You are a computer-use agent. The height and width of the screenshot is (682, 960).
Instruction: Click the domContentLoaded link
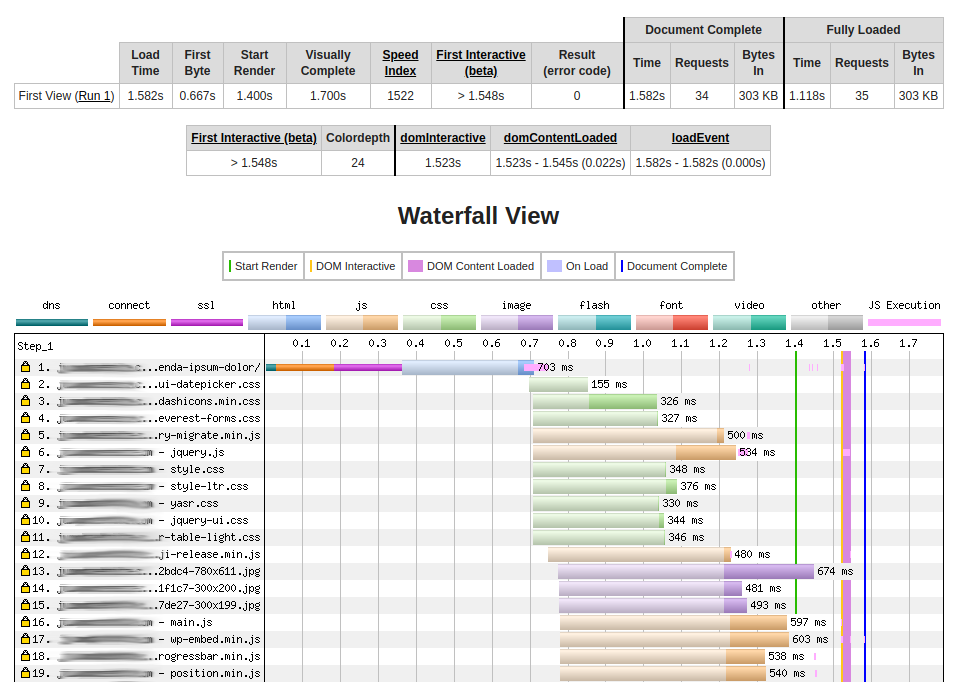560,137
